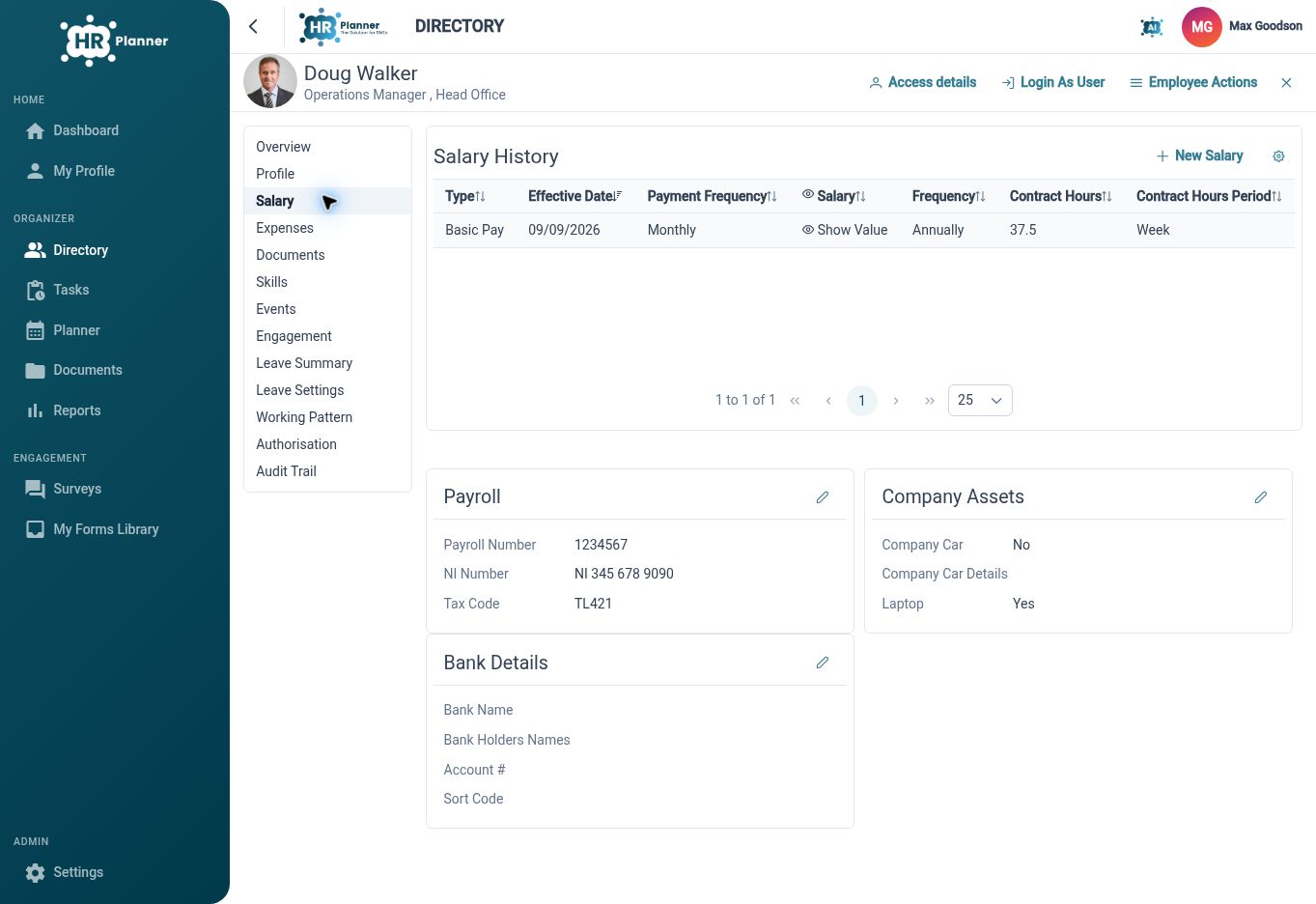Click the back arrow in the header
This screenshot has width=1316, height=904.
click(253, 27)
